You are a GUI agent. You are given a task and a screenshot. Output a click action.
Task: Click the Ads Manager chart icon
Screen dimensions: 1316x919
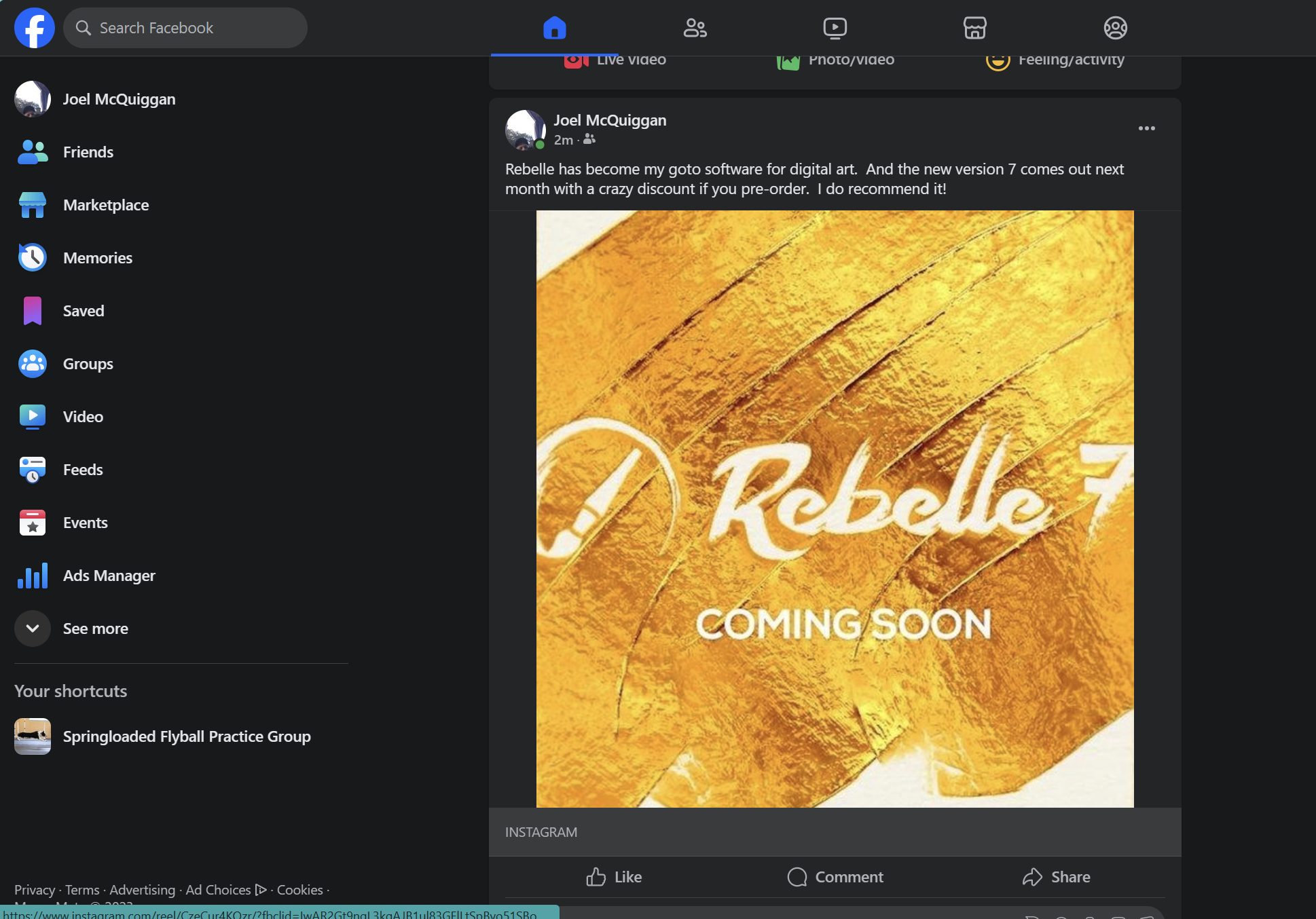33,576
